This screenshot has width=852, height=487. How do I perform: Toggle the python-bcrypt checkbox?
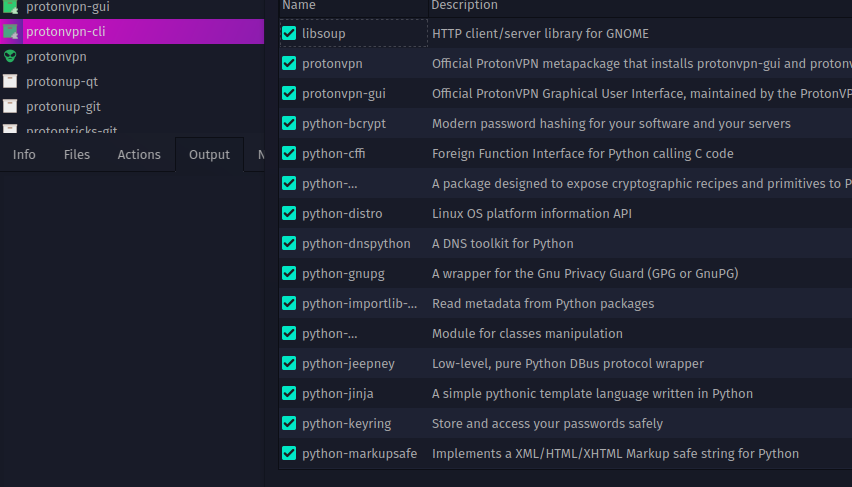(x=289, y=123)
